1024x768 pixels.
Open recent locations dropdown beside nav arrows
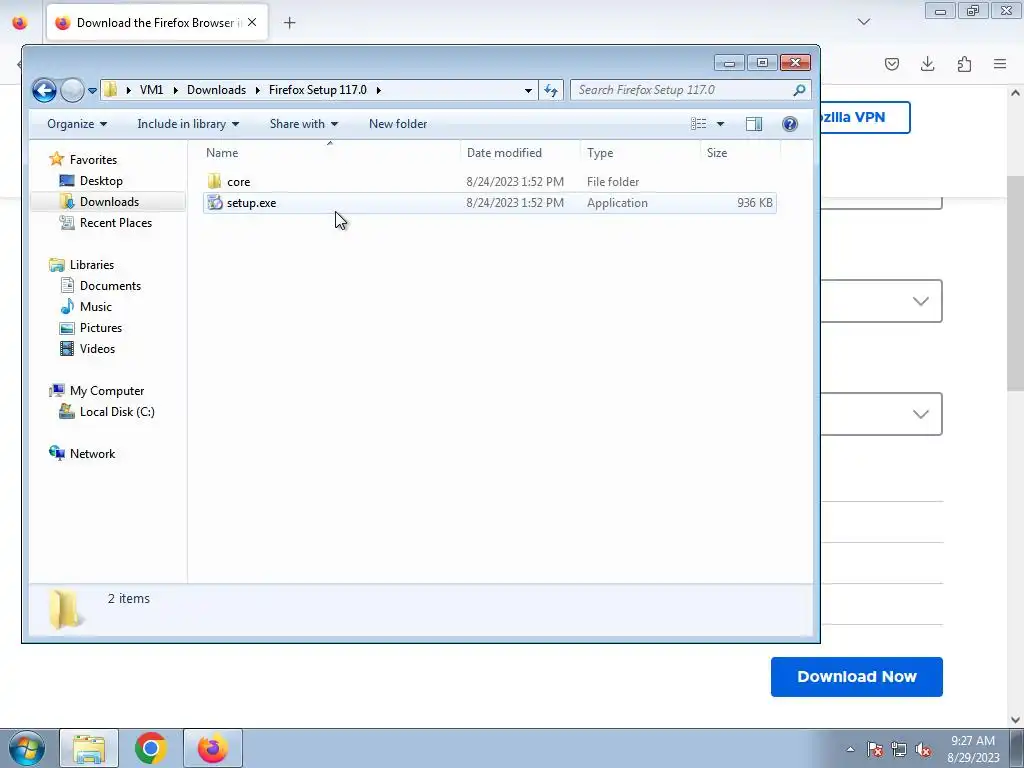click(92, 91)
